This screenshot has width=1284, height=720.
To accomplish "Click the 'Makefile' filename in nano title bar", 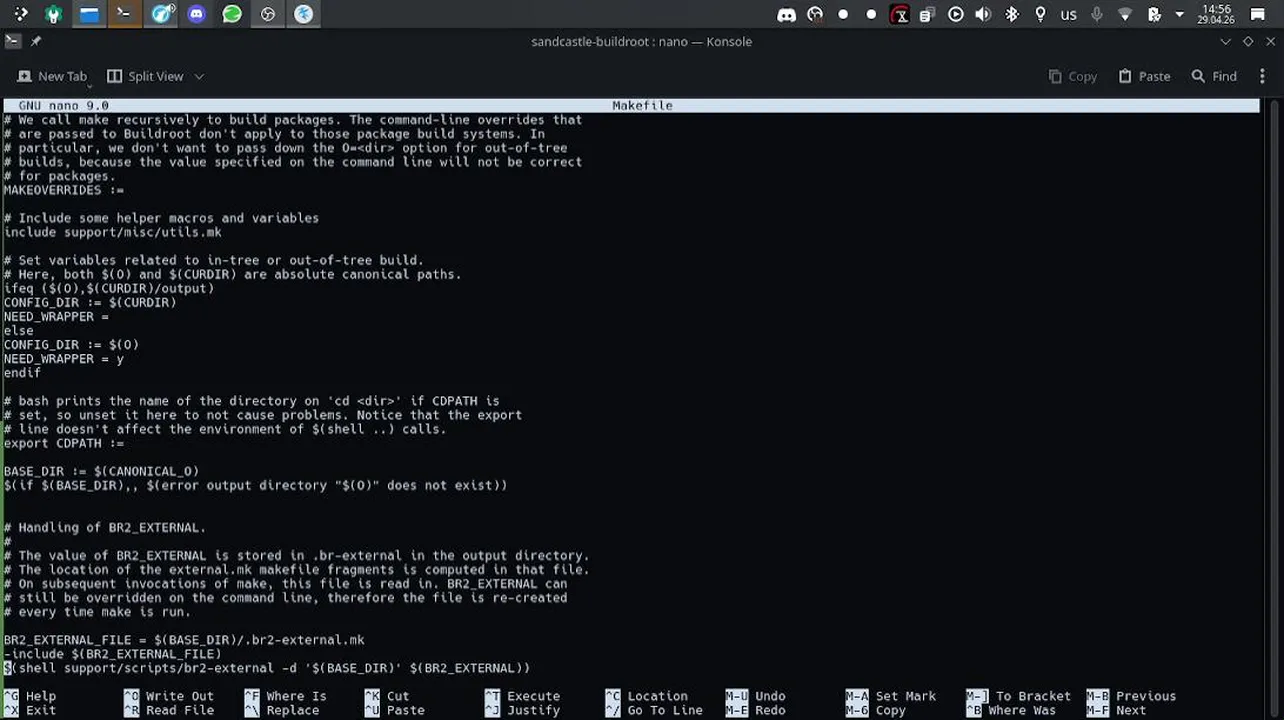I will click(642, 105).
